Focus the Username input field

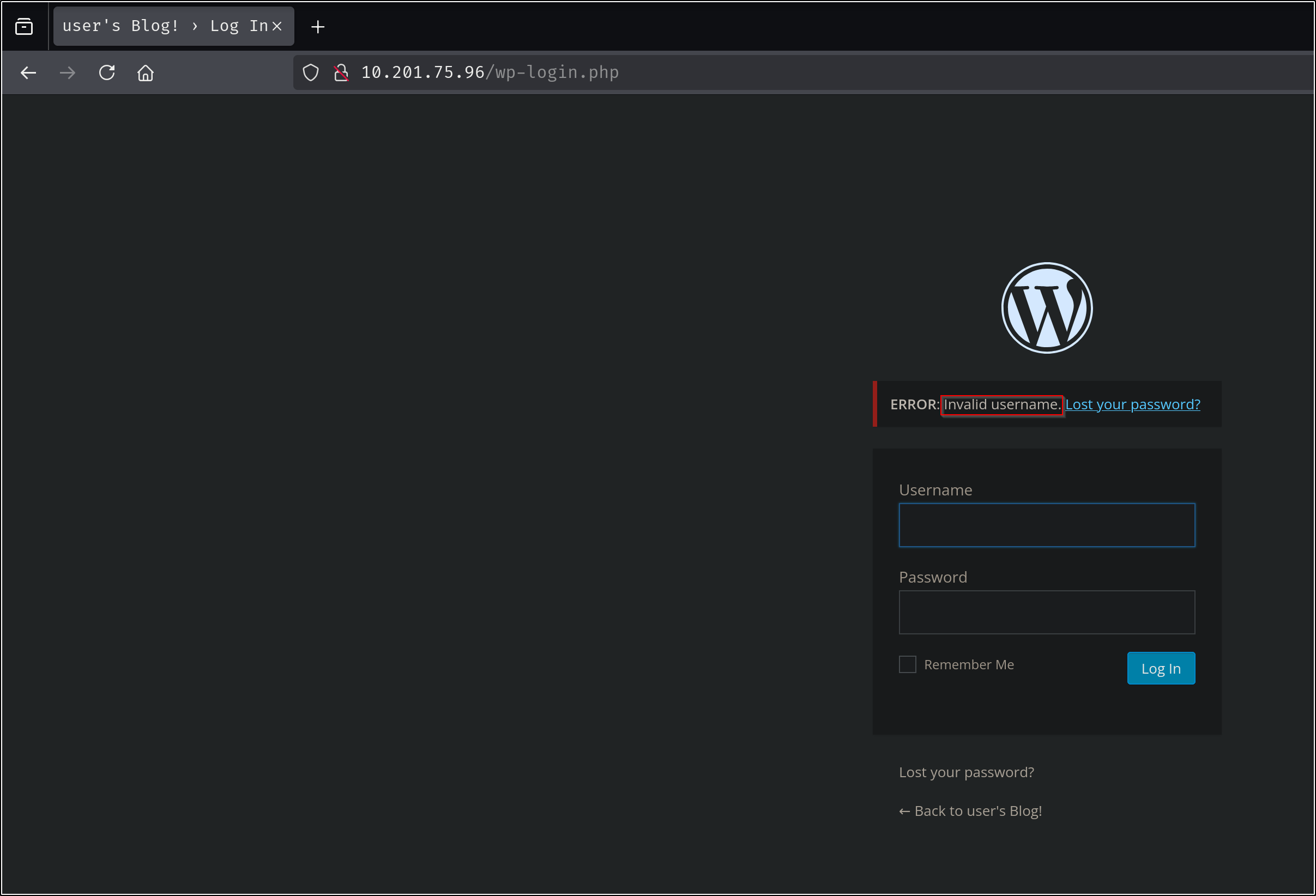[1047, 525]
